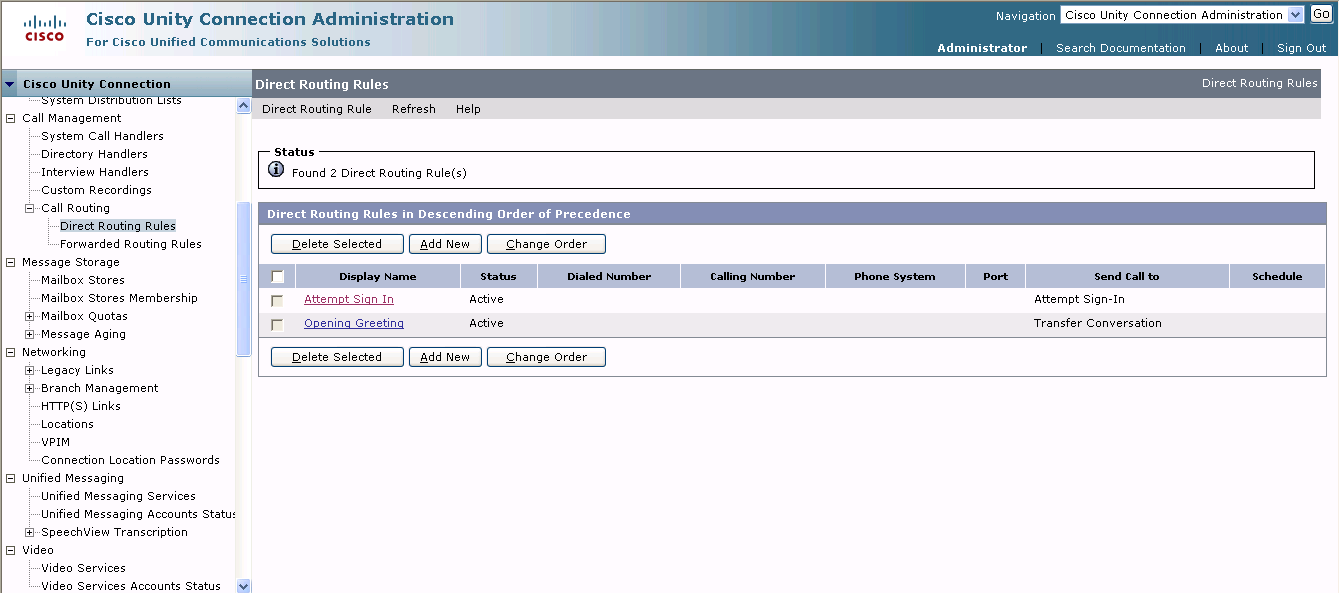Collapse the Message Storage tree node
This screenshot has width=1340, height=593.
(x=11, y=262)
